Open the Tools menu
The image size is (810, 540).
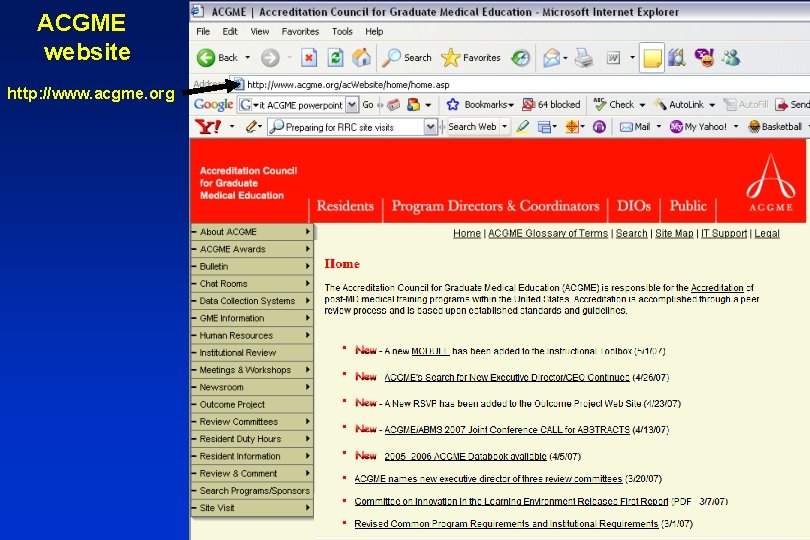(x=342, y=32)
